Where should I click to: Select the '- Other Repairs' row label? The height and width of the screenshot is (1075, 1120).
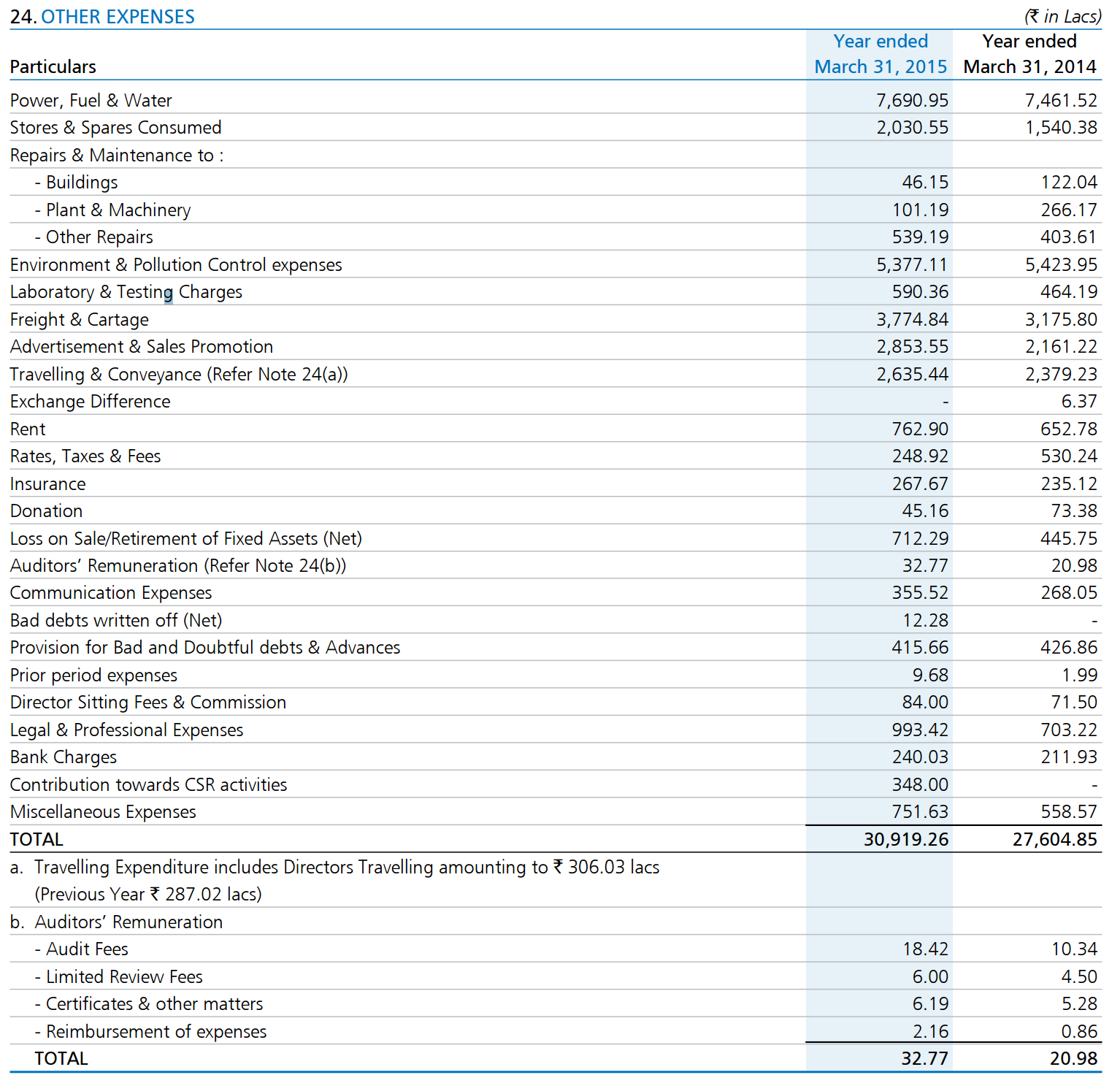click(x=93, y=237)
